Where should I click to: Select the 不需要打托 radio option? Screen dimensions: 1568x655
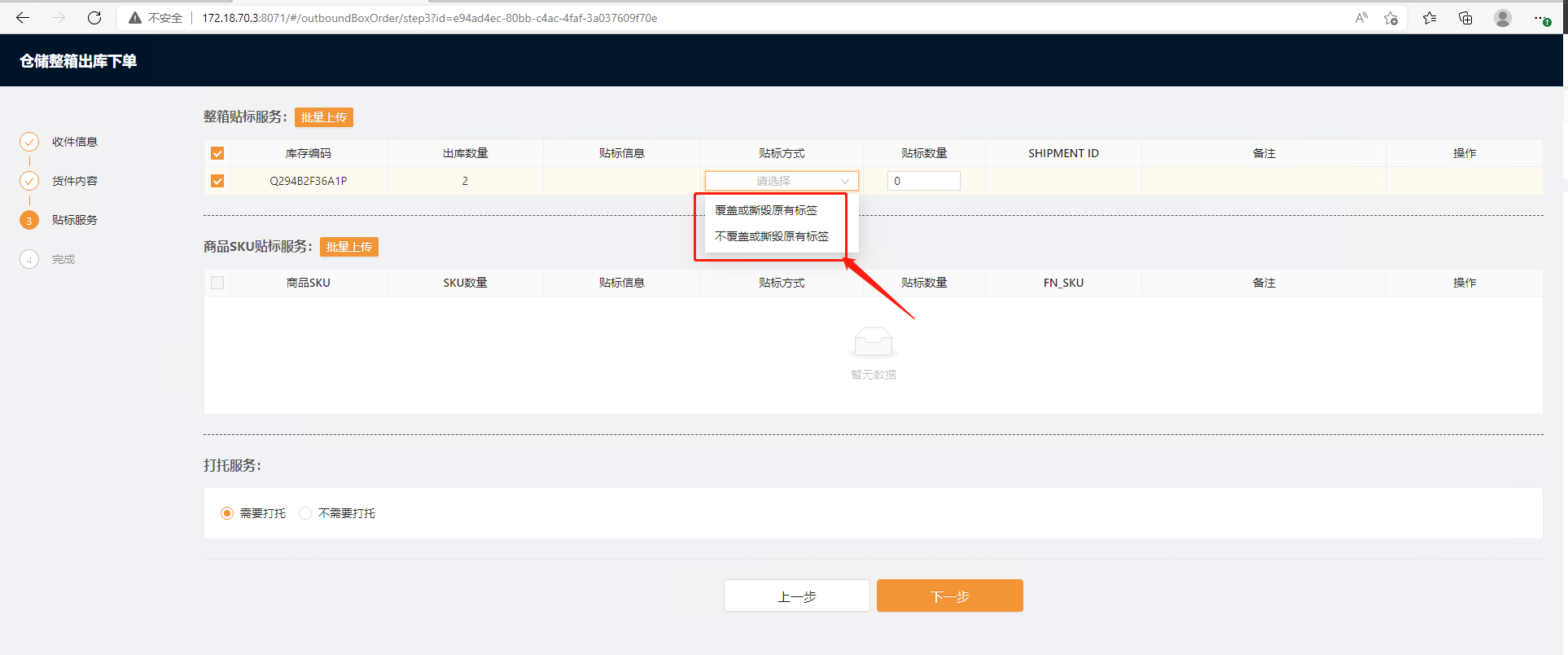tap(305, 513)
